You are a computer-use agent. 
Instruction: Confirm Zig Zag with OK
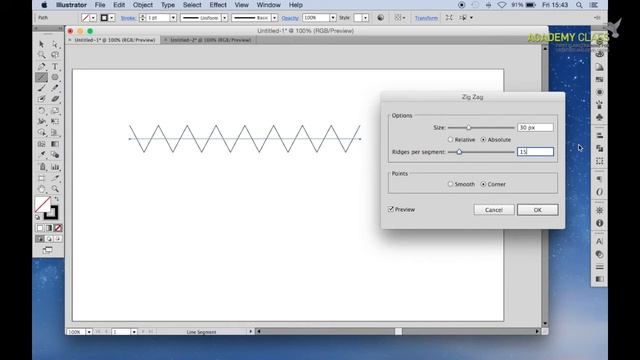point(538,210)
